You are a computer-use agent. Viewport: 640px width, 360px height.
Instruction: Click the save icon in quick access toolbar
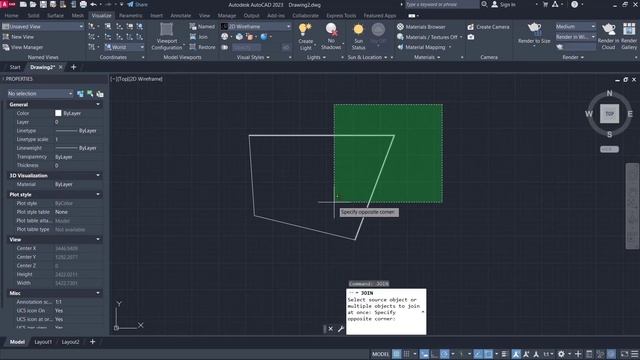tap(43, 4)
